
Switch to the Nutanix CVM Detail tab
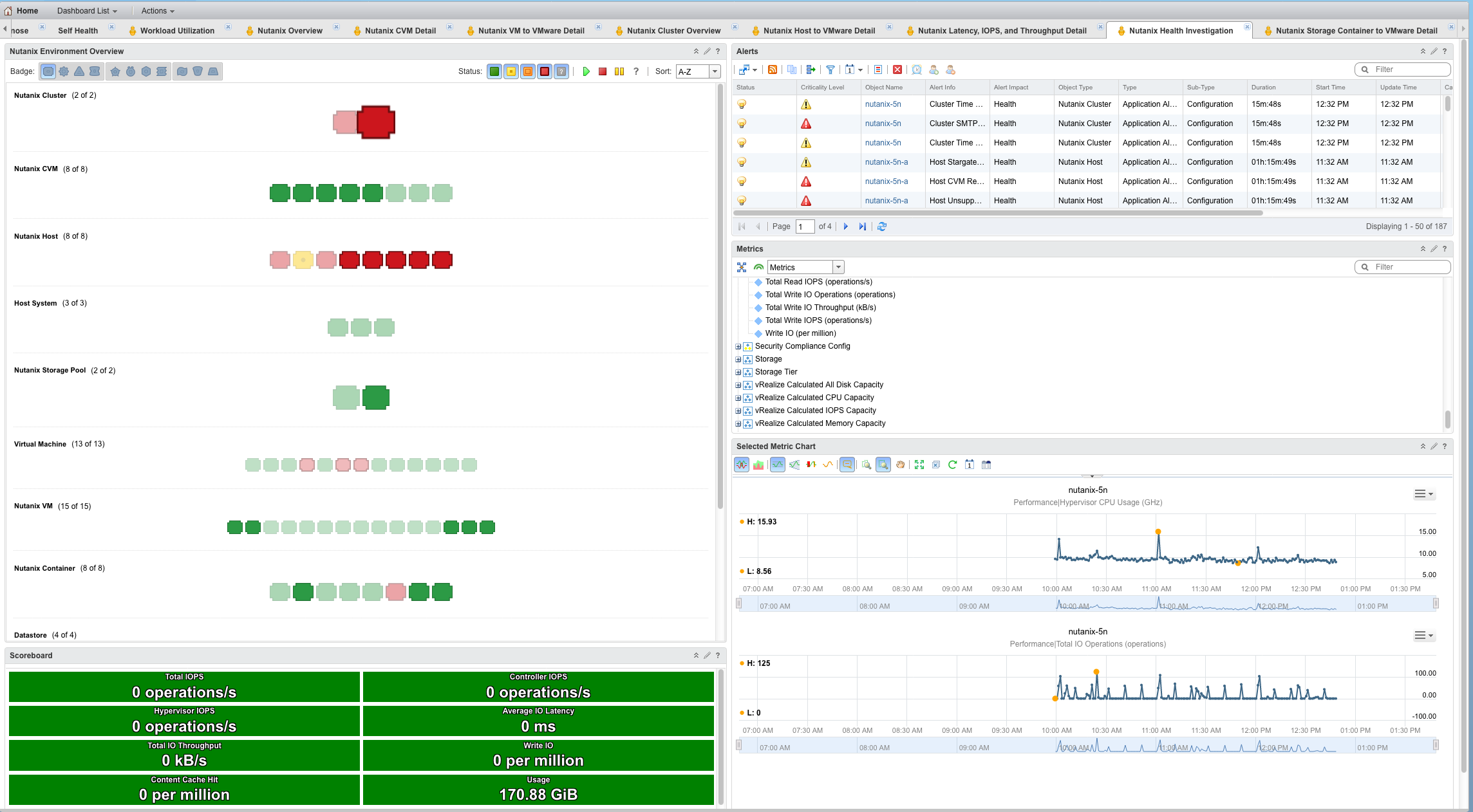pyautogui.click(x=400, y=30)
